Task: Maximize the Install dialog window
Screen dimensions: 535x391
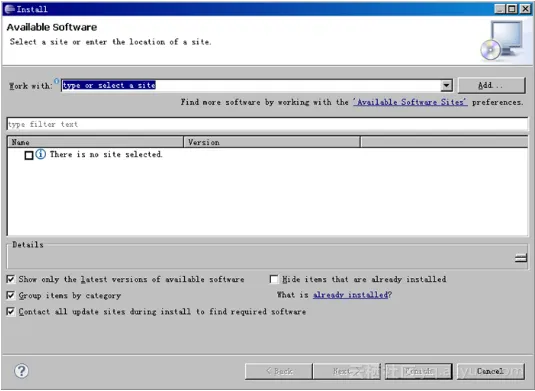Action: pyautogui.click(x=512, y=9)
